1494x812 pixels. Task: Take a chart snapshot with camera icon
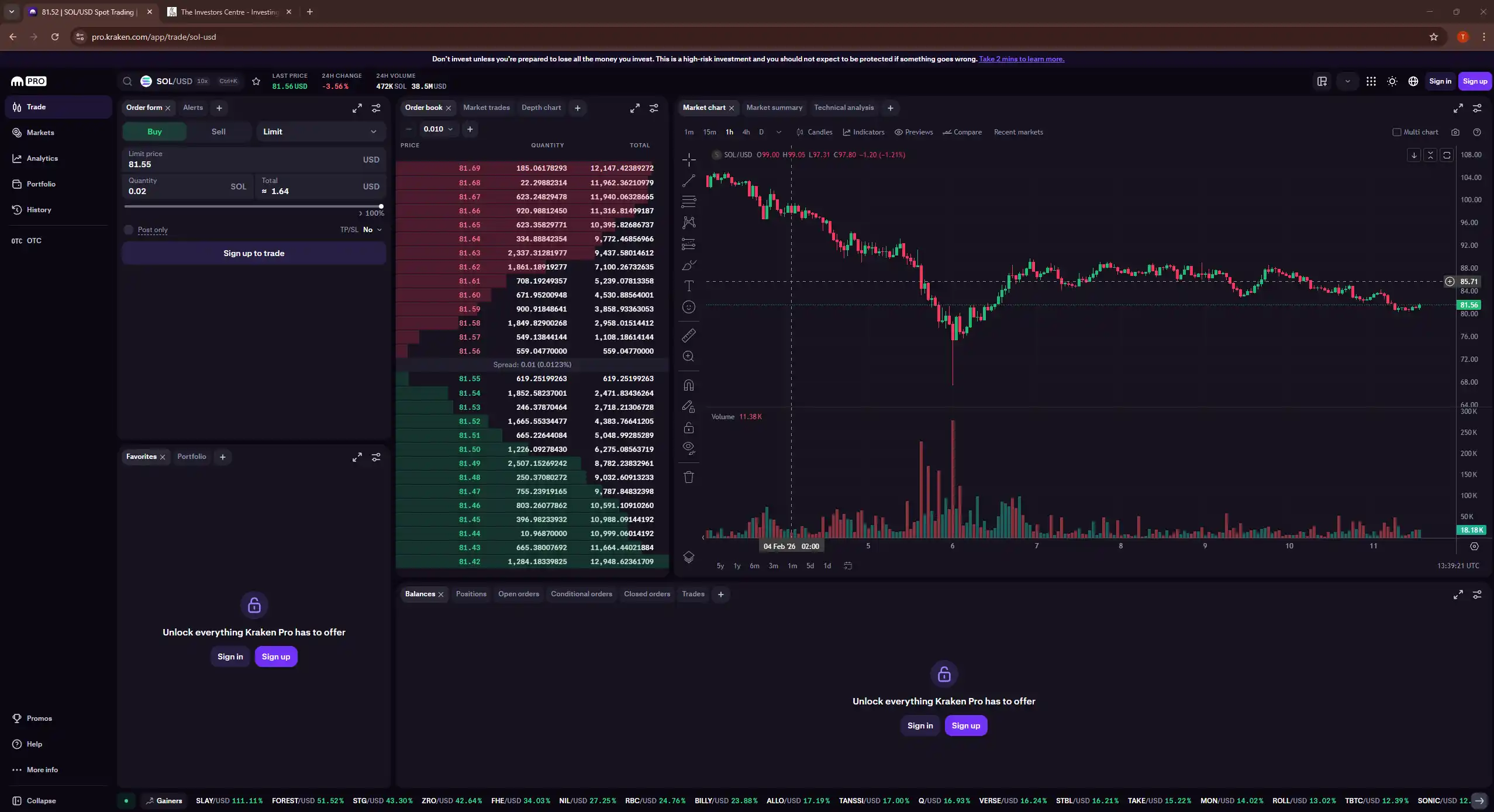1455,132
